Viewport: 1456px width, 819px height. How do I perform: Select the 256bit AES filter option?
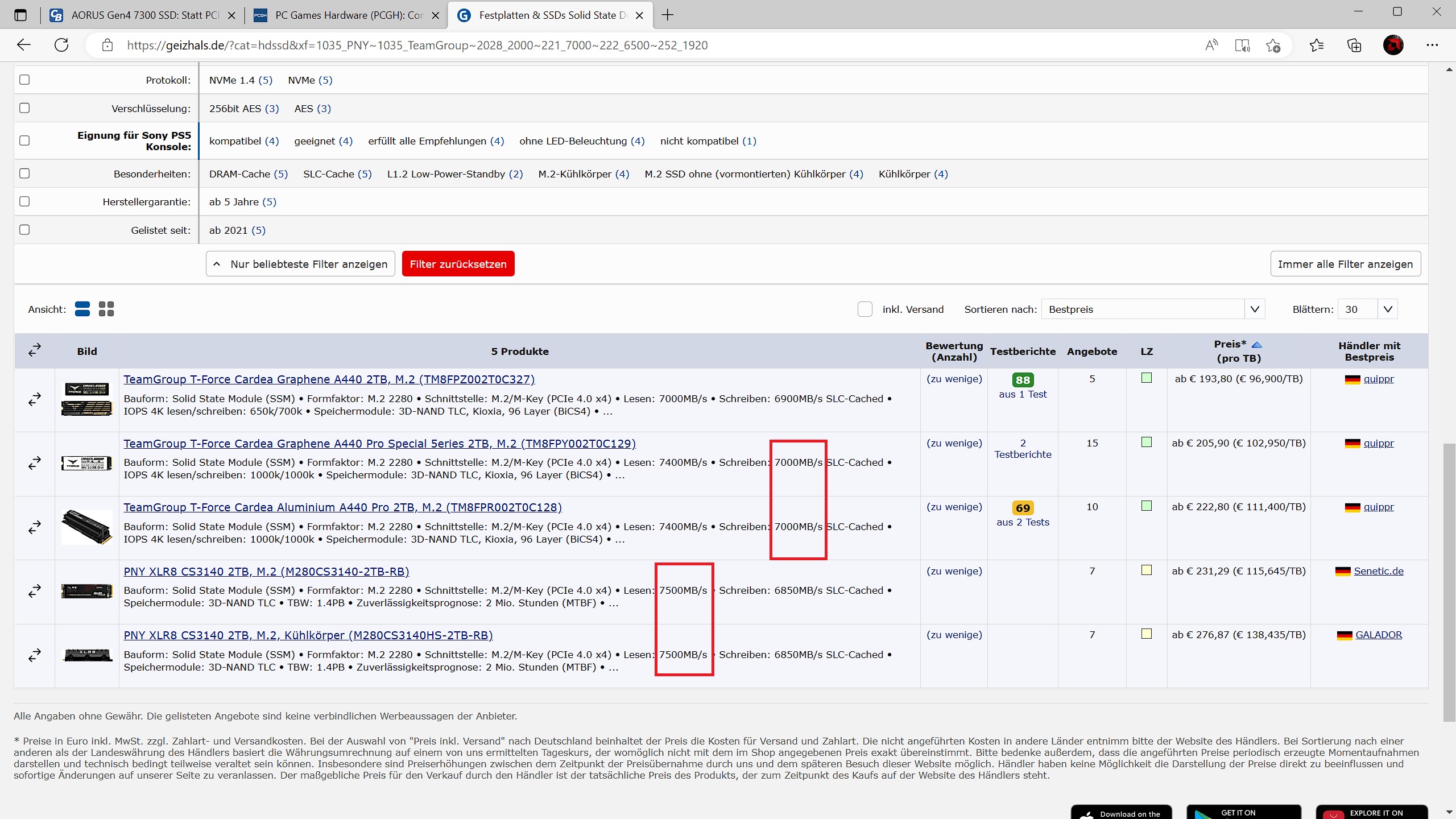[244, 109]
